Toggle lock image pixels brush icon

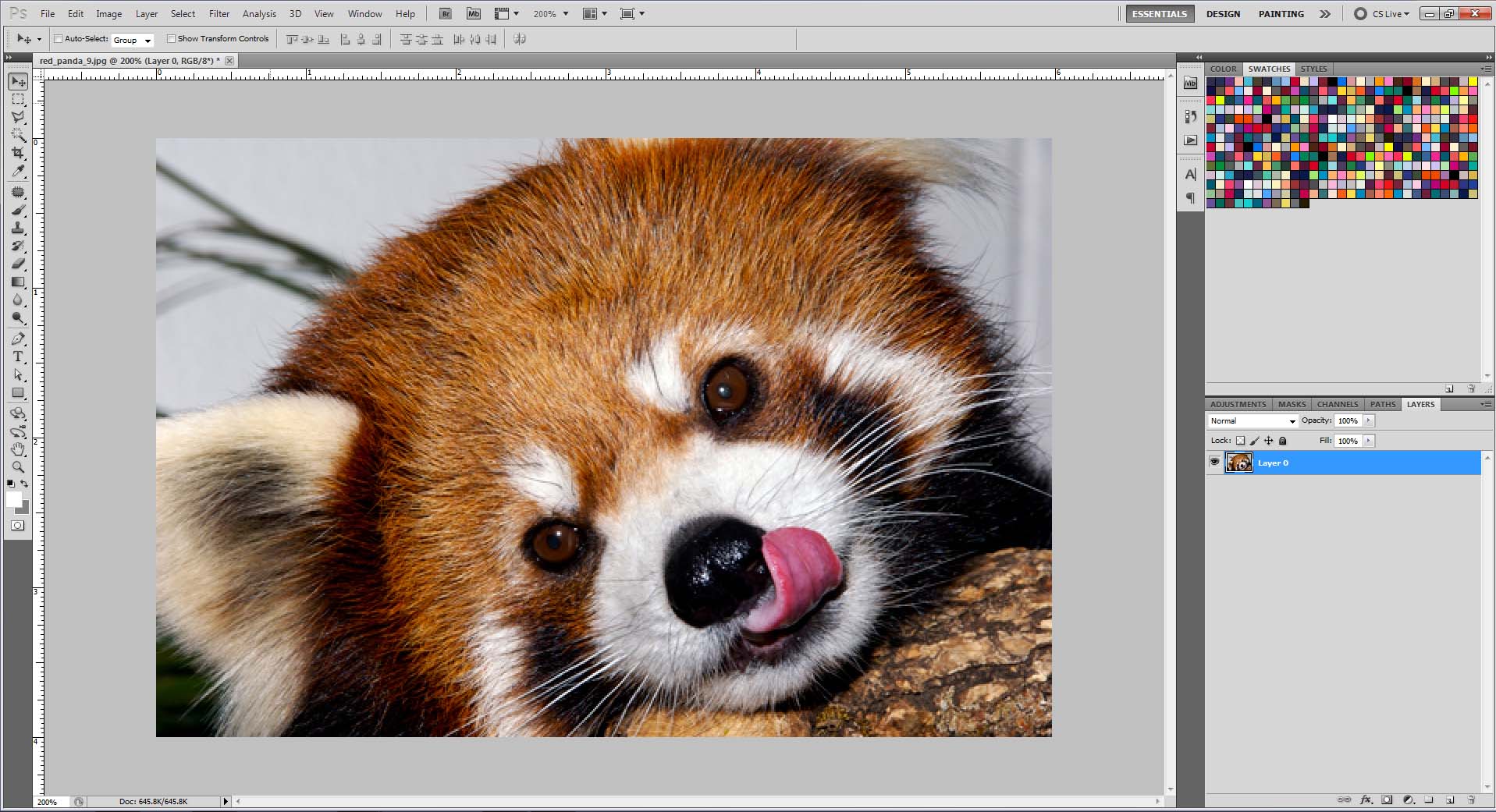point(1254,441)
